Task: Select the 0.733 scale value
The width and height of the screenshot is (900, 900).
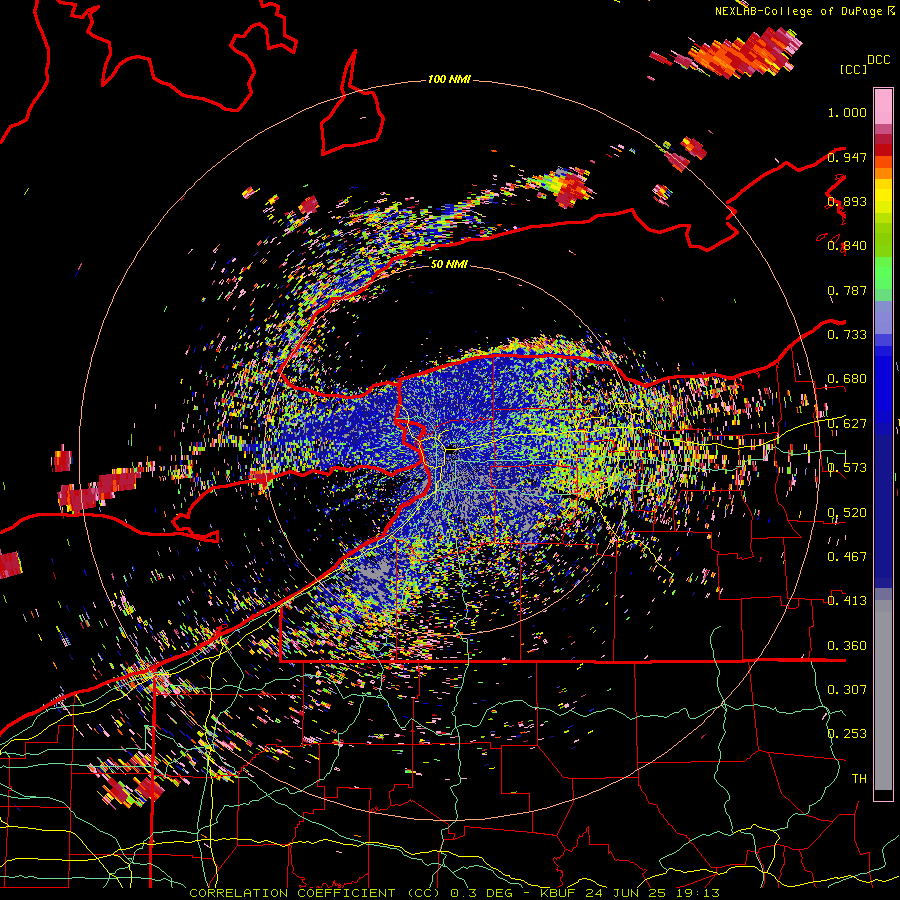Action: 847,335
